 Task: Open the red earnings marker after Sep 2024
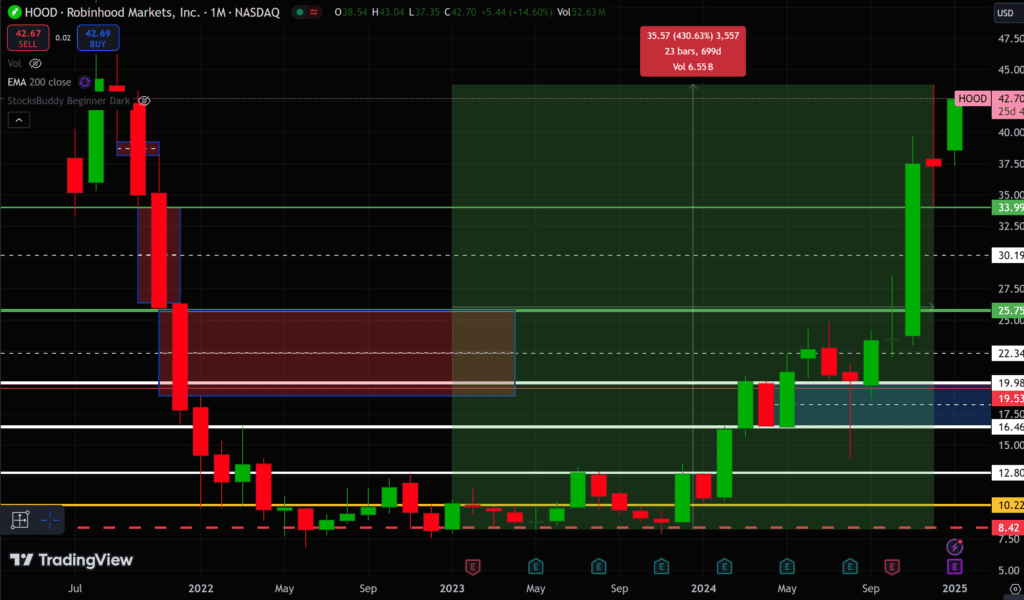[891, 566]
